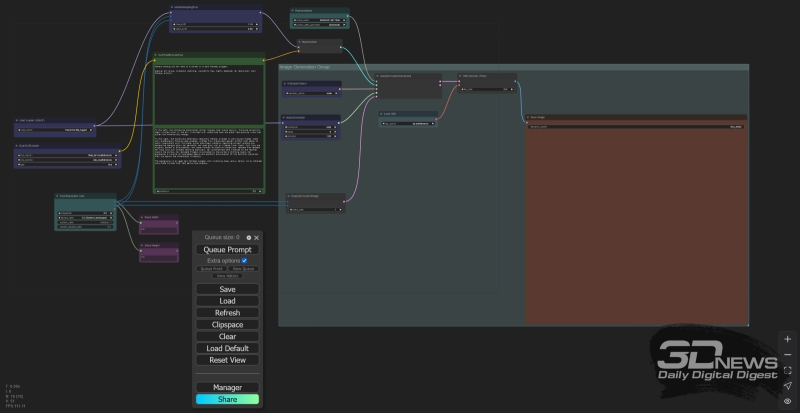Collapse the Save Image node via its dot
The width and height of the screenshot is (800, 413).
(x=528, y=117)
